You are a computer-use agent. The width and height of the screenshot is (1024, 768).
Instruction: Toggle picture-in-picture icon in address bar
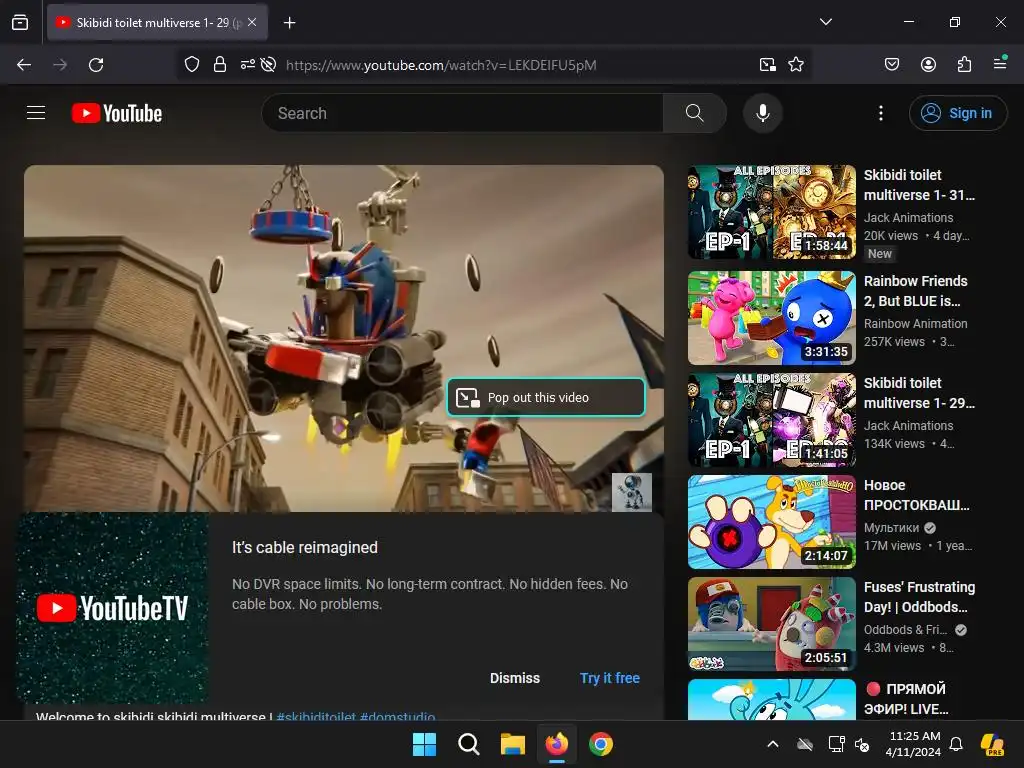(767, 65)
